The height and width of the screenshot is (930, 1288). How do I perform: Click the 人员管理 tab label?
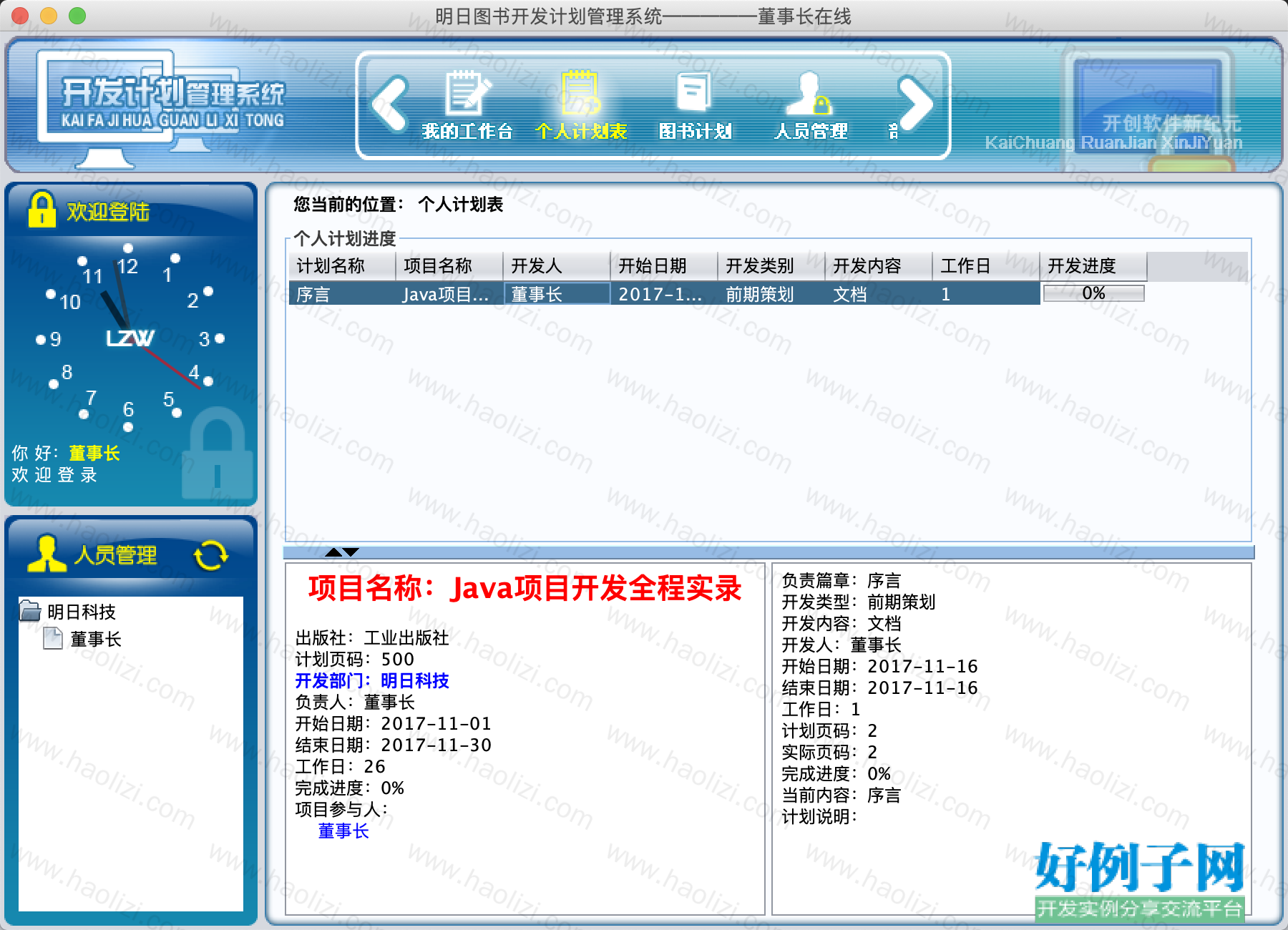[811, 132]
